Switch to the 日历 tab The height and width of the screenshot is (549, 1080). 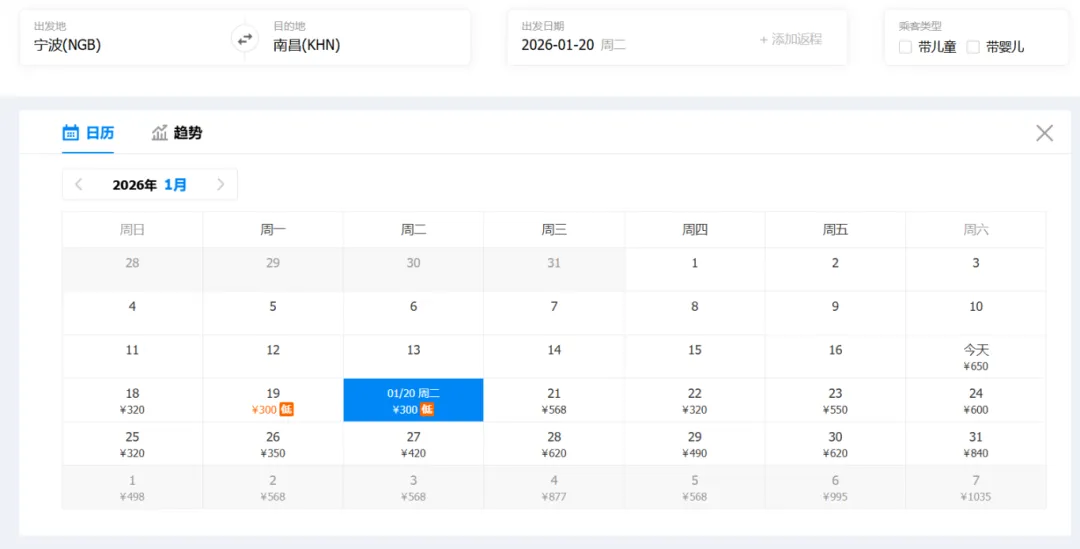tap(88, 133)
